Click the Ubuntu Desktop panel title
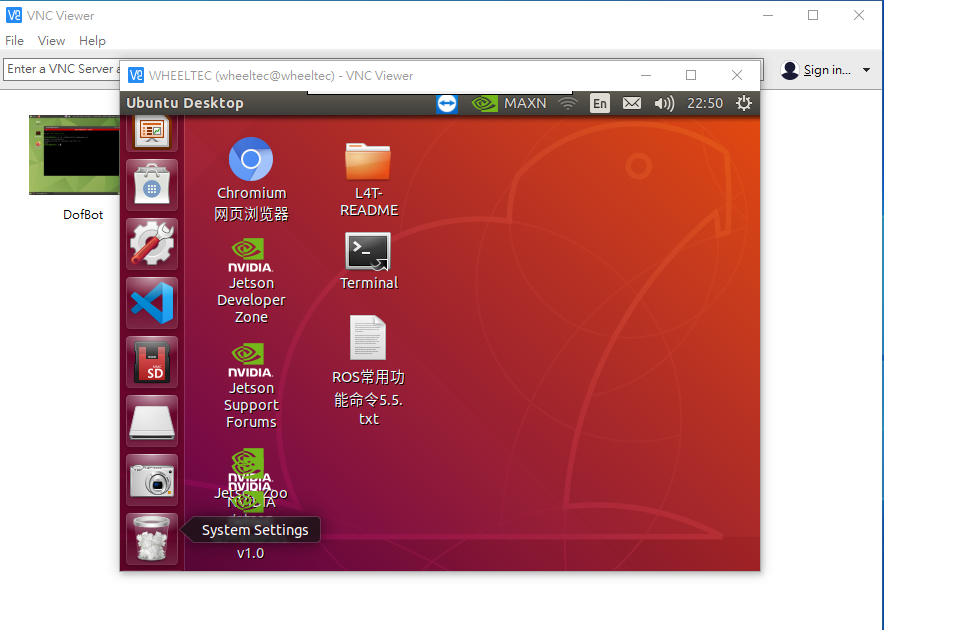This screenshot has height=630, width=960. (185, 103)
